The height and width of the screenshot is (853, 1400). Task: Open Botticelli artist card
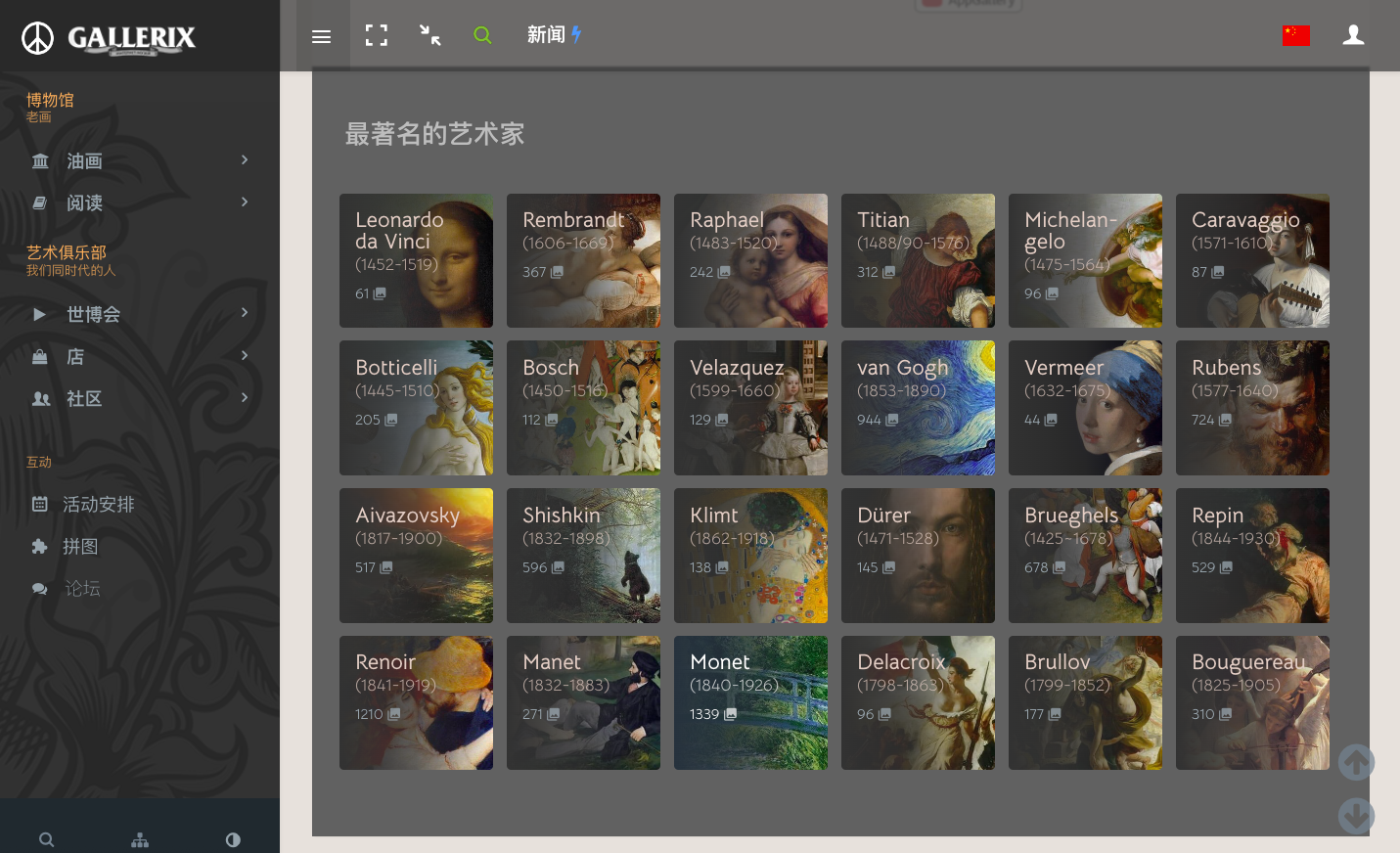[x=416, y=408]
